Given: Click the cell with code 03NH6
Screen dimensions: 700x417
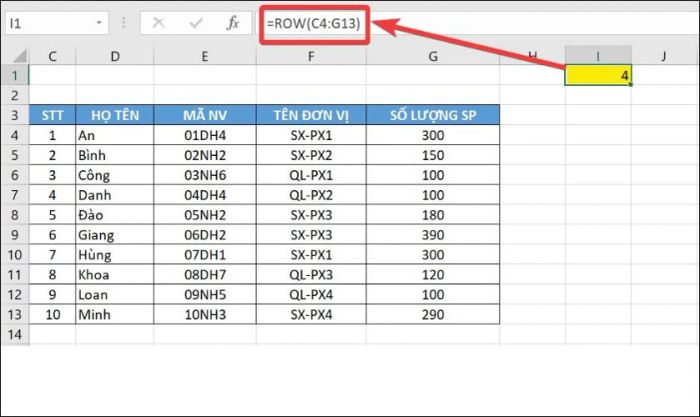Looking at the screenshot, I should pos(205,175).
